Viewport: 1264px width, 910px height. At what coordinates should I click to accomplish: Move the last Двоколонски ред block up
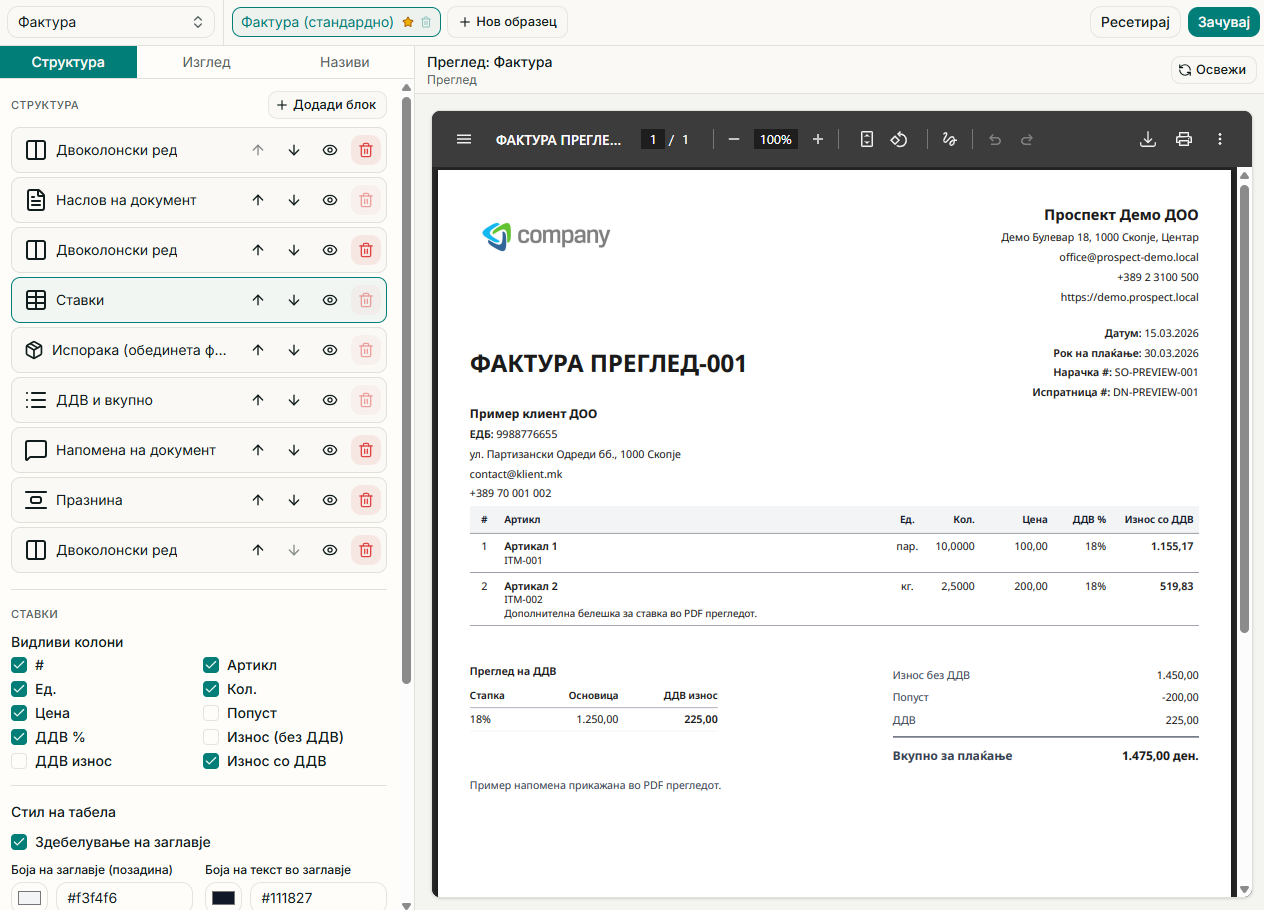(258, 550)
